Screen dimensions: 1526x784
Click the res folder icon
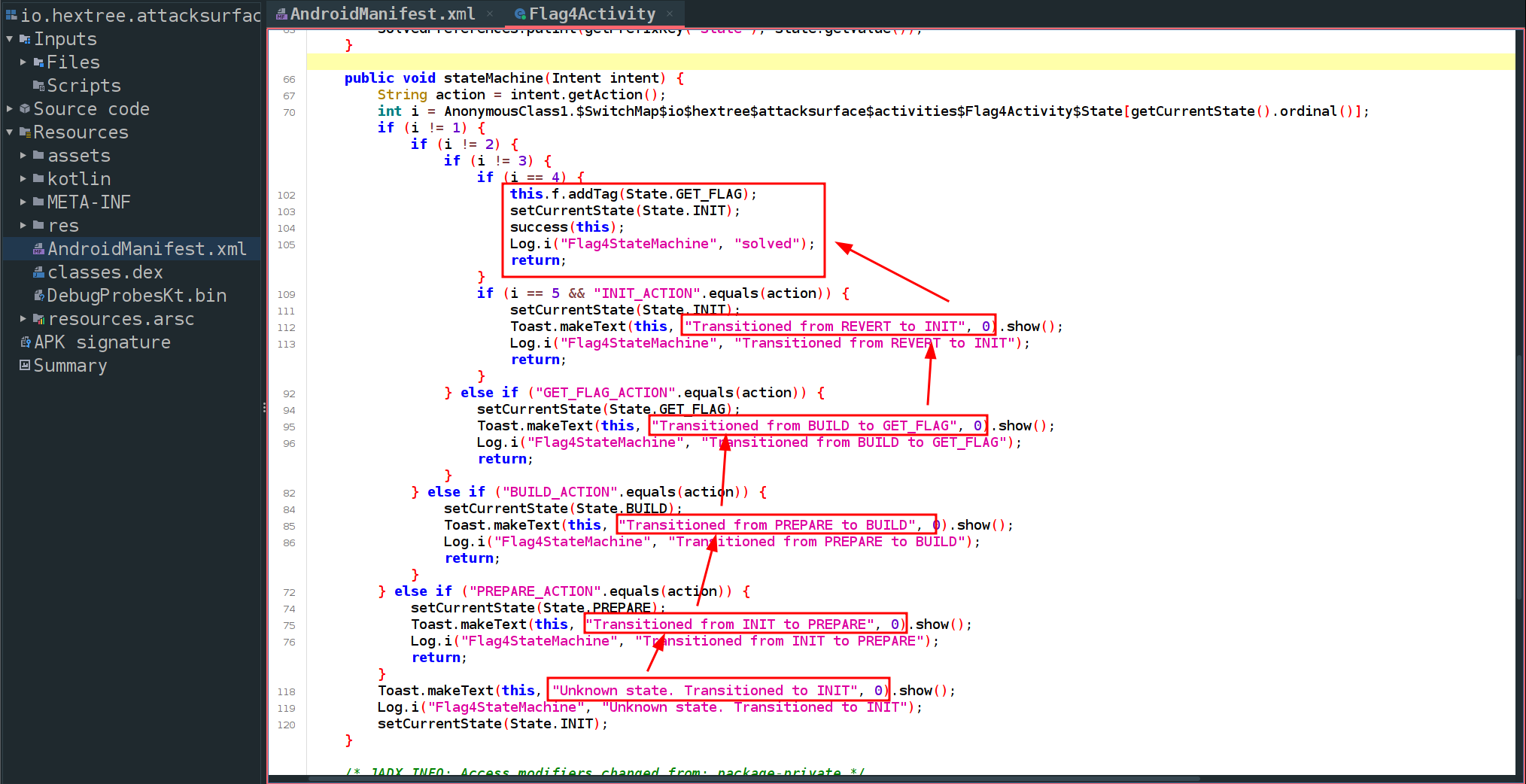[39, 225]
